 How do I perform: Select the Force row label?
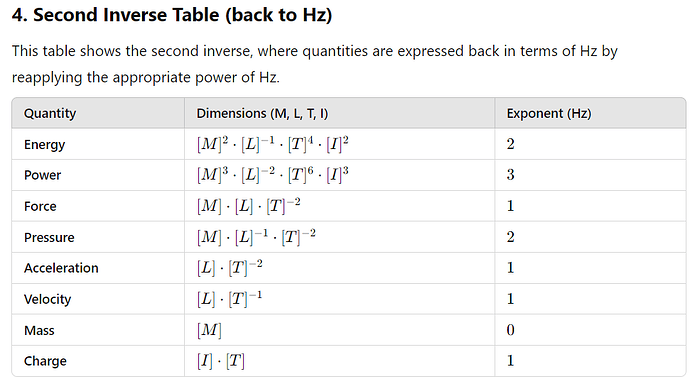click(x=40, y=206)
